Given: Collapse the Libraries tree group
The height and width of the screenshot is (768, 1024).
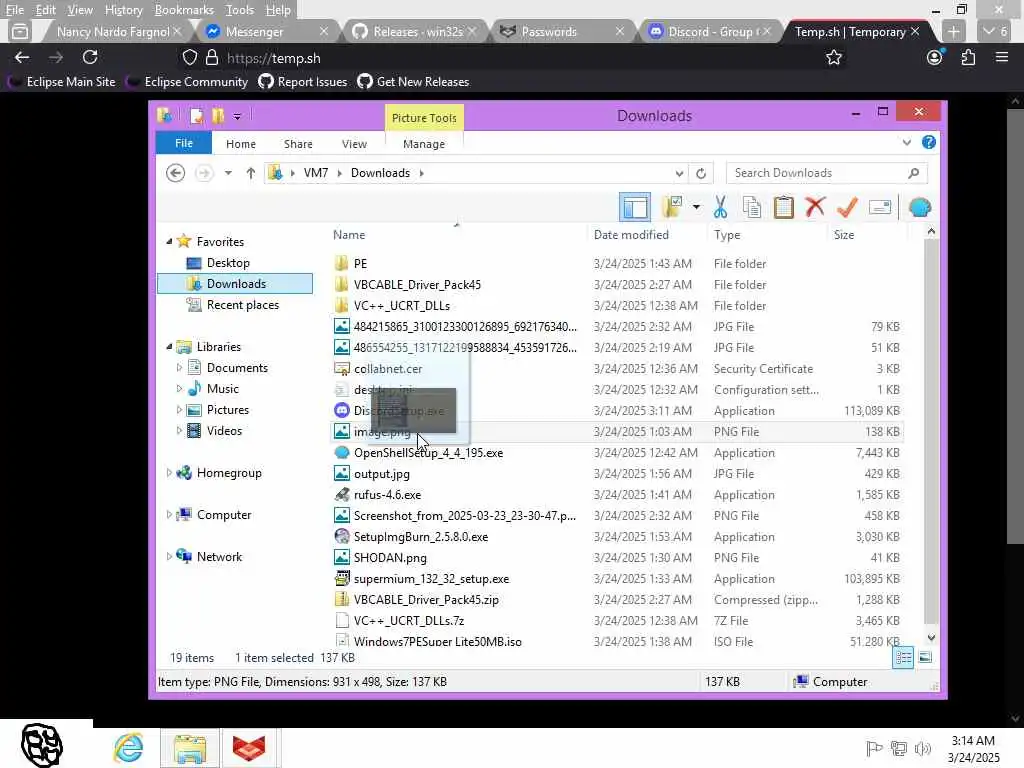Looking at the screenshot, I should click(x=169, y=347).
